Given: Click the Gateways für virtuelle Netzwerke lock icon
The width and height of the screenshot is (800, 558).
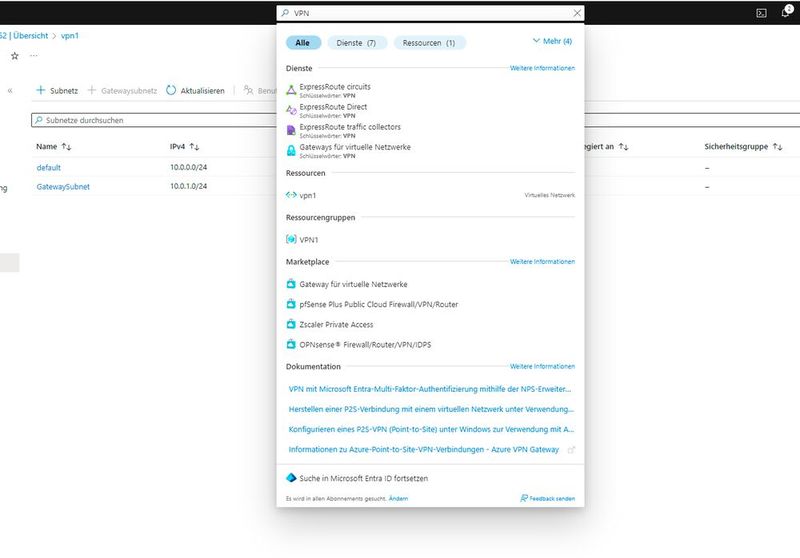Looking at the screenshot, I should pos(291,150).
